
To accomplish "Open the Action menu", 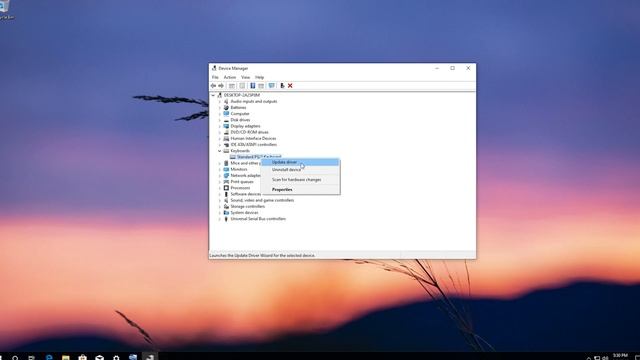I will [229, 77].
